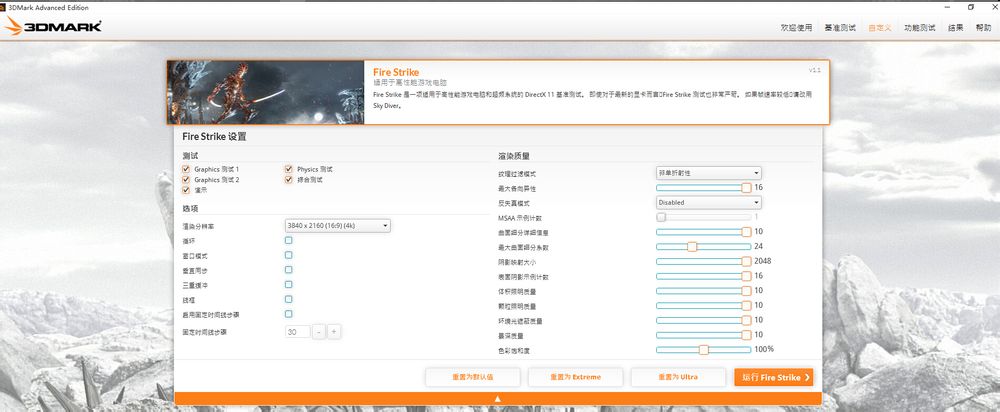1000x412 pixels.
Task: Open the 基准测试 (Benchmarks) tab
Action: coord(840,28)
